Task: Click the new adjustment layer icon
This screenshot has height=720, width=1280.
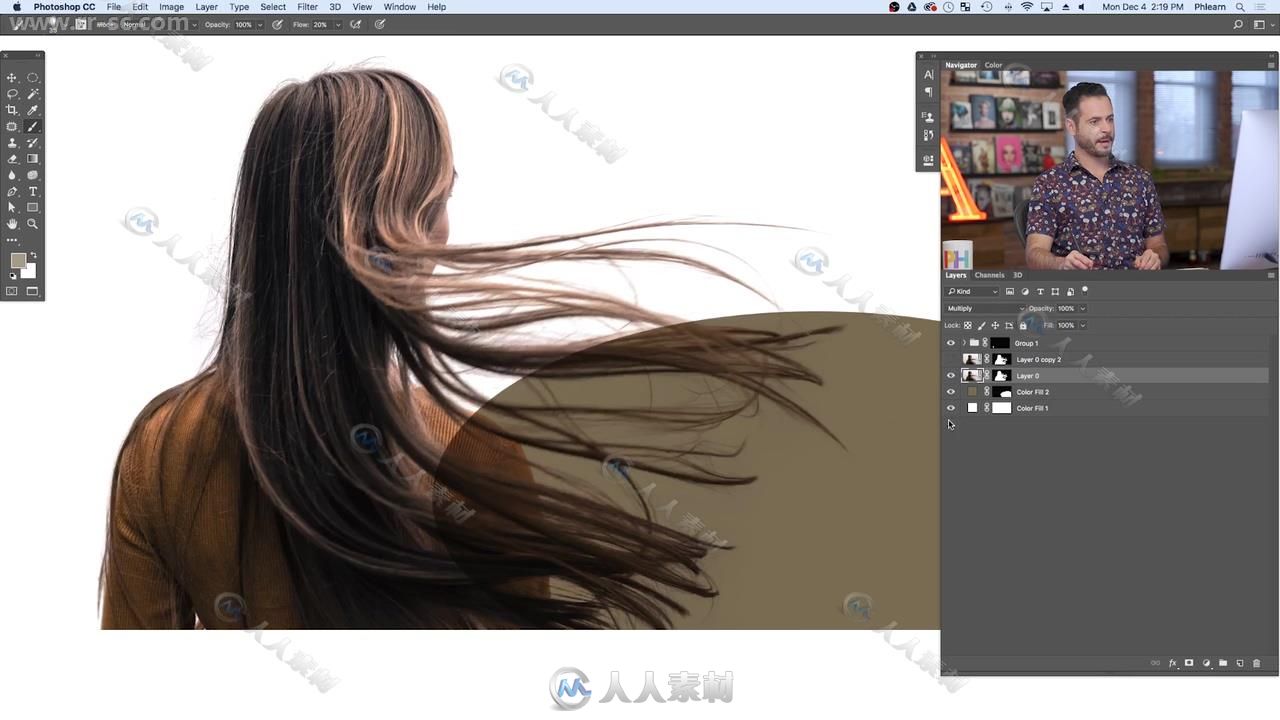Action: (1206, 663)
